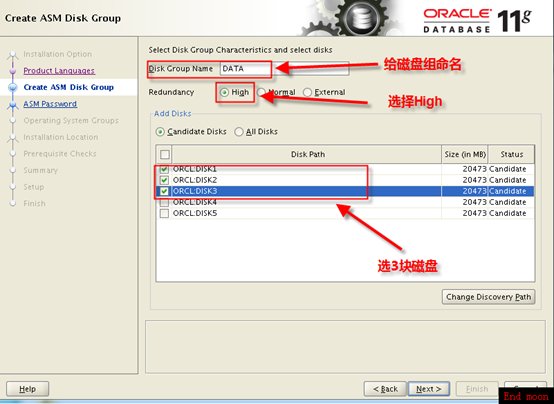Sort by Size (in MB) column header

465,154
